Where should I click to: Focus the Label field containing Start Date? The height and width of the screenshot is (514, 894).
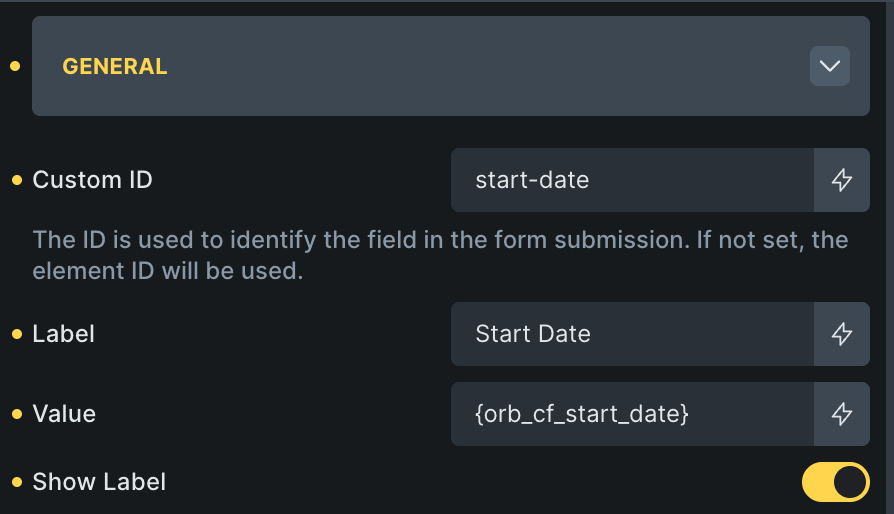click(x=632, y=334)
